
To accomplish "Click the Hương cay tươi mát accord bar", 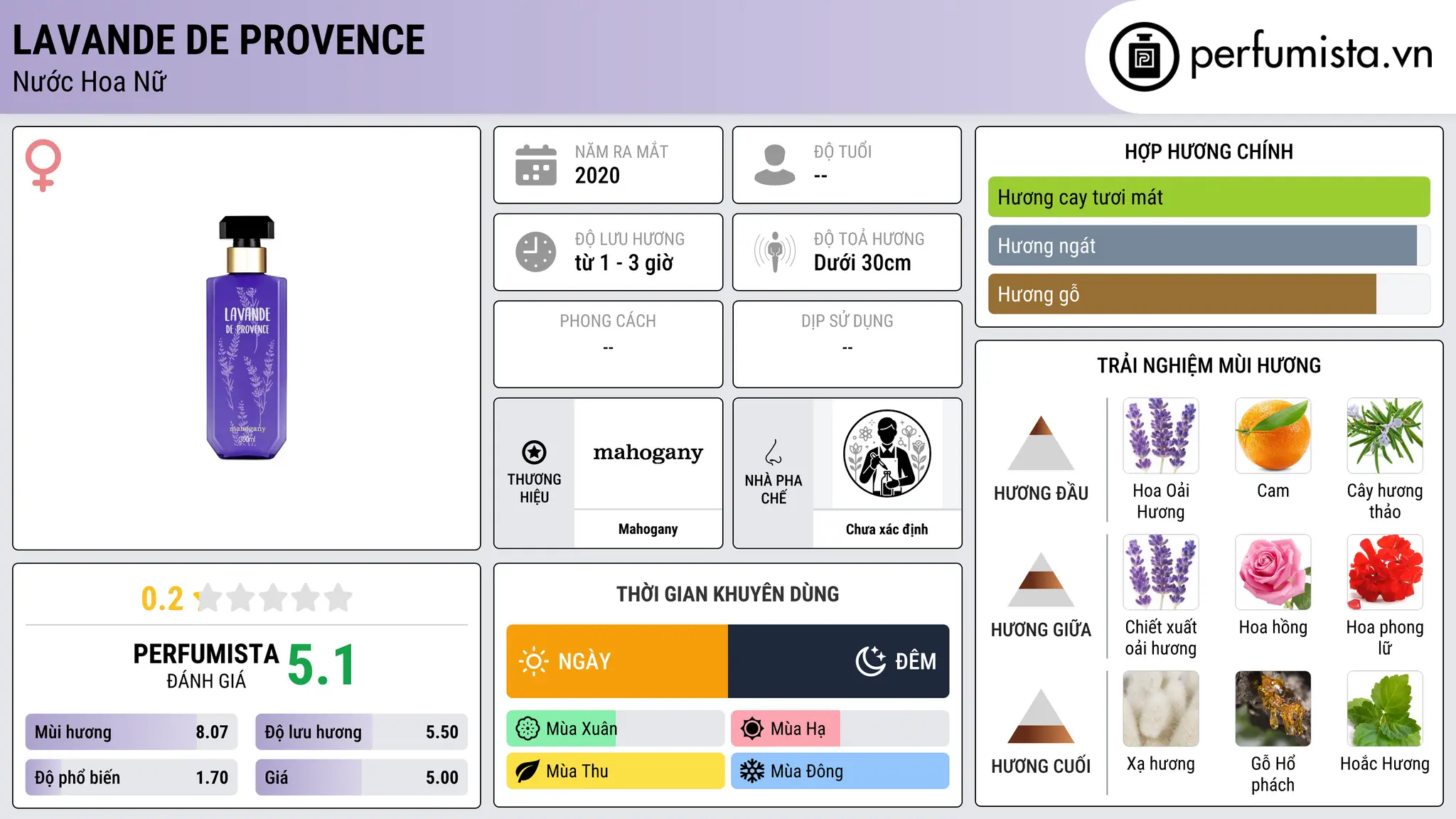I will (1209, 197).
